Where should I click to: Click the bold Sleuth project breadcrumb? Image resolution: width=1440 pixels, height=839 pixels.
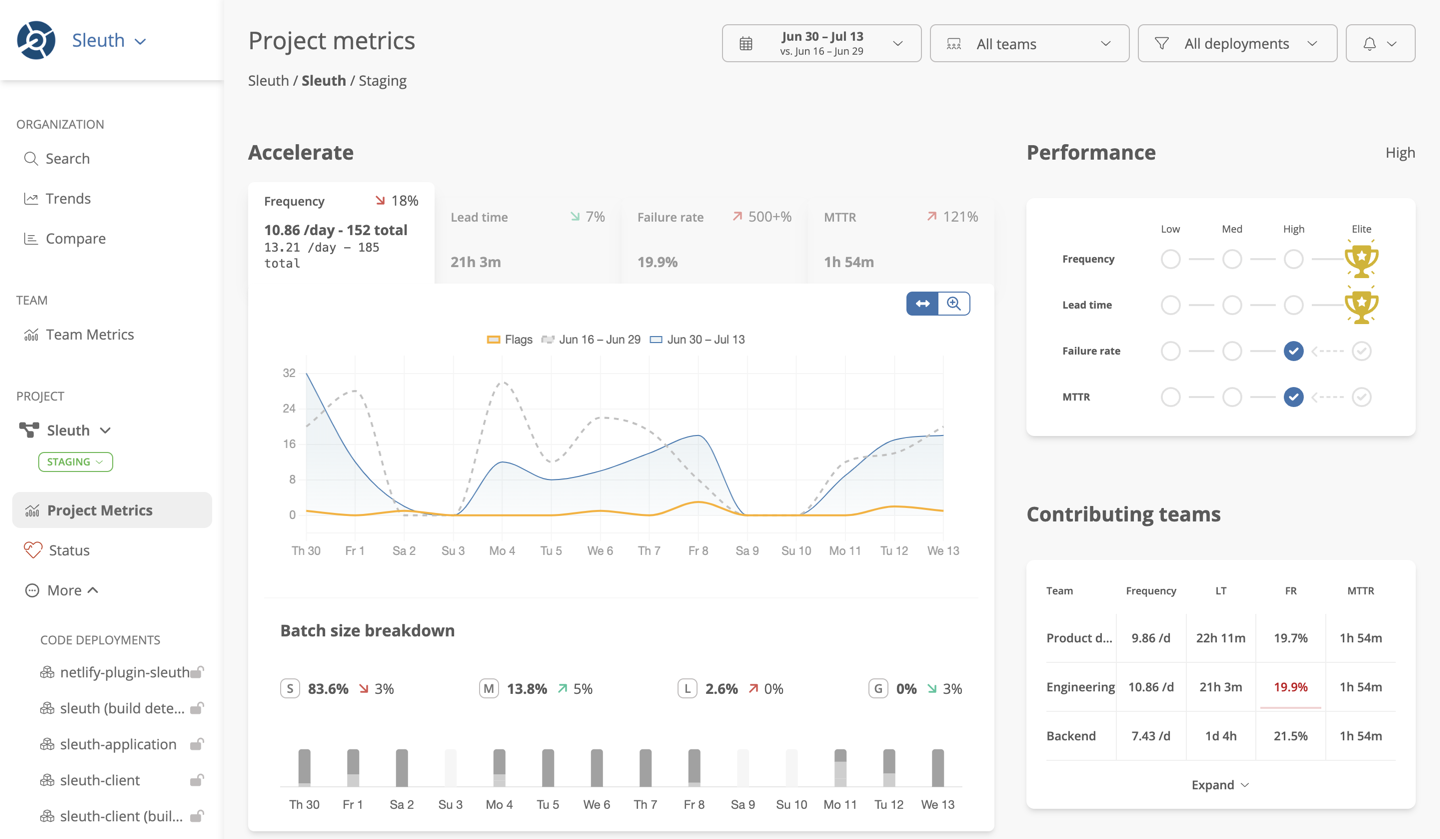click(x=324, y=80)
